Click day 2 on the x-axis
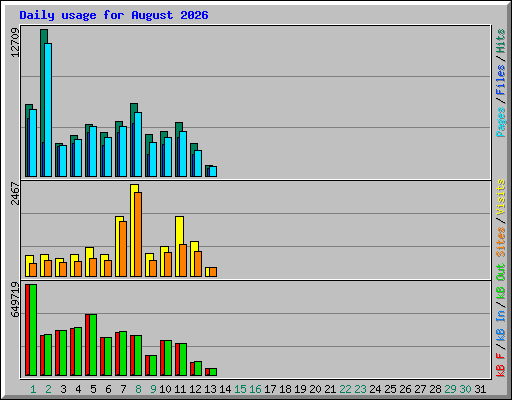Viewport: 512px width, 400px height. pyautogui.click(x=48, y=389)
